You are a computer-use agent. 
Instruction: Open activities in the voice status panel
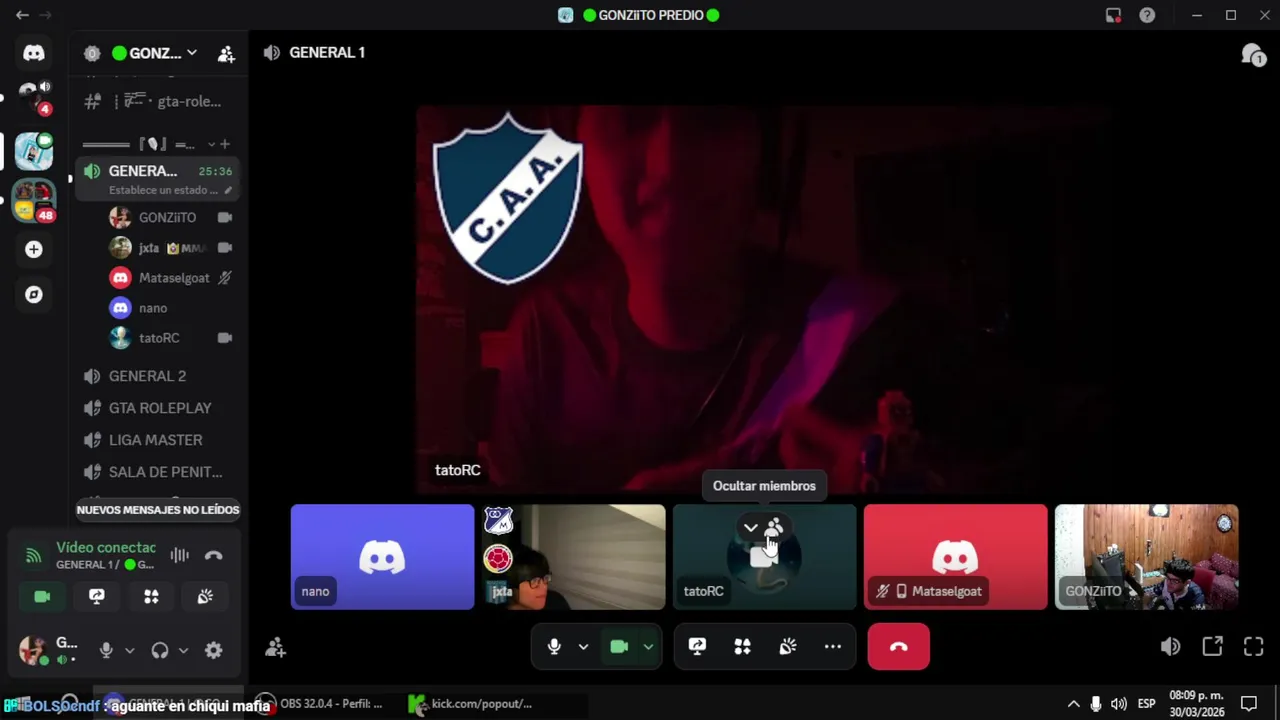151,596
